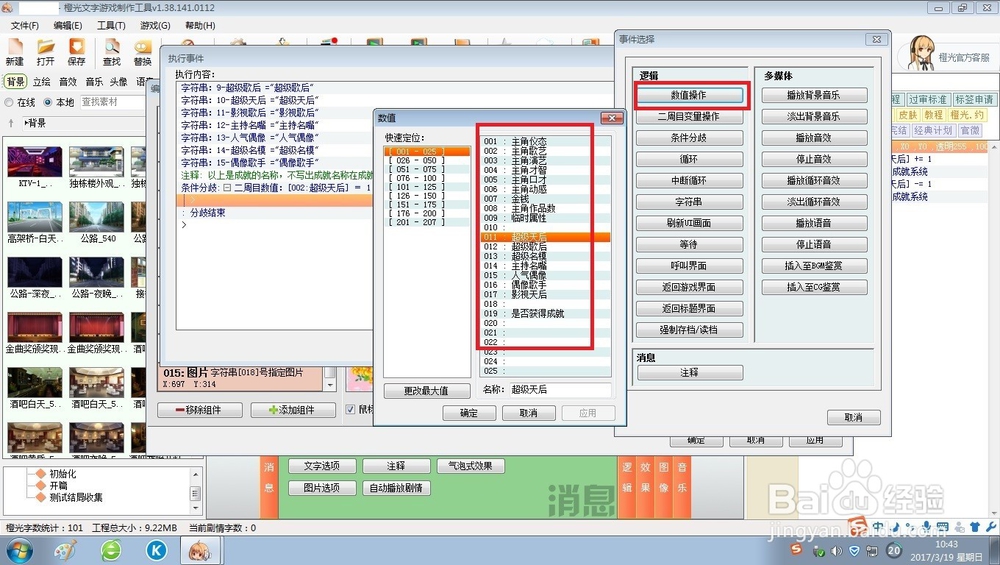Click the 插入至CG鉴赏 button
The height and width of the screenshot is (565, 1000).
[x=814, y=287]
